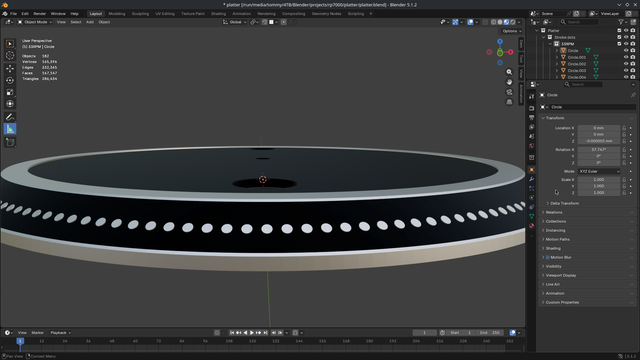Open the Object Data green triangle tab
The width and height of the screenshot is (640, 360).
531,216
